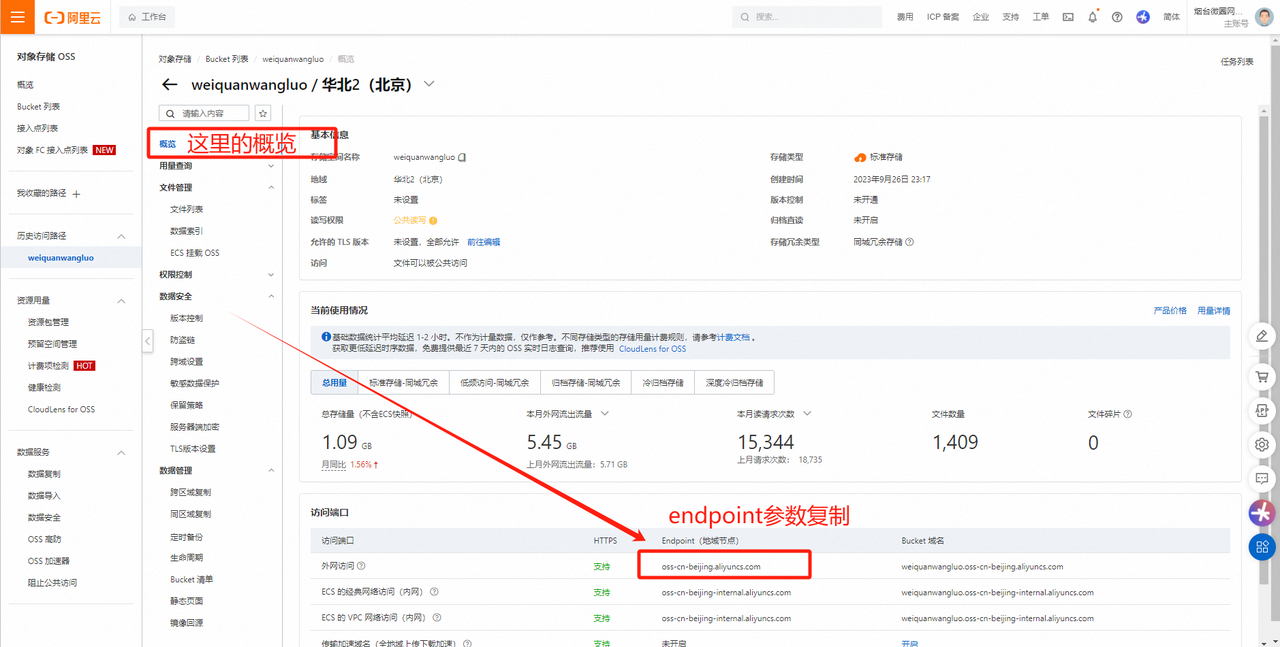
Task: Click the edit pencil icon on right edge
Action: pos(1261,339)
